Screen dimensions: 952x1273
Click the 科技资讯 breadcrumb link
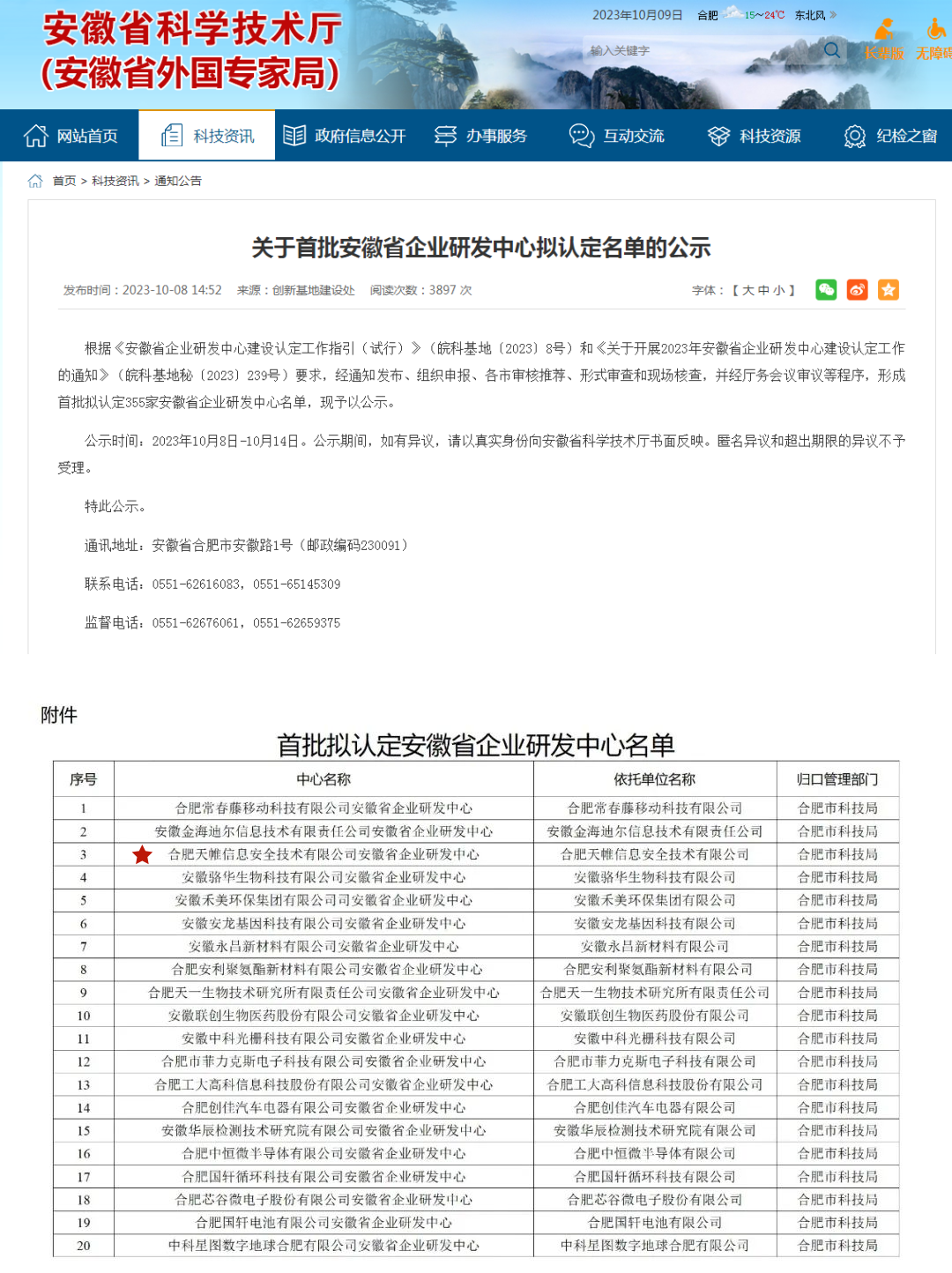[x=115, y=181]
